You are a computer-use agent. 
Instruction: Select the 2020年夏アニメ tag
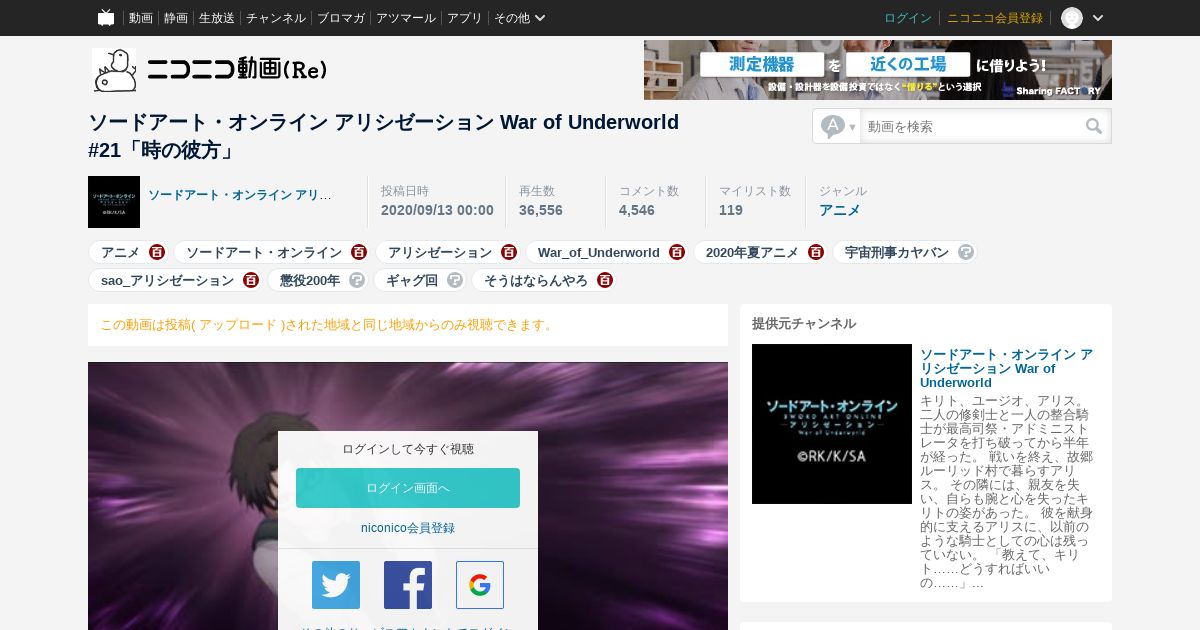[x=752, y=252]
